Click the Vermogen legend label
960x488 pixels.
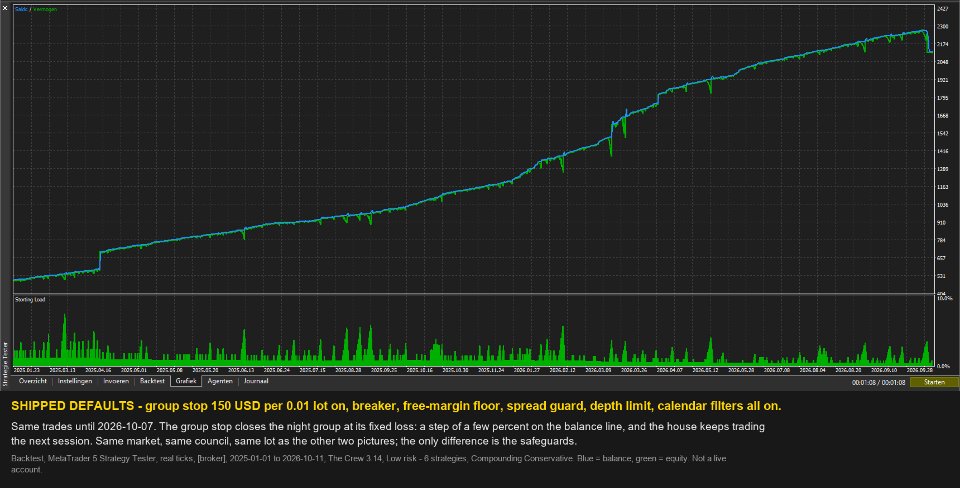coord(45,9)
